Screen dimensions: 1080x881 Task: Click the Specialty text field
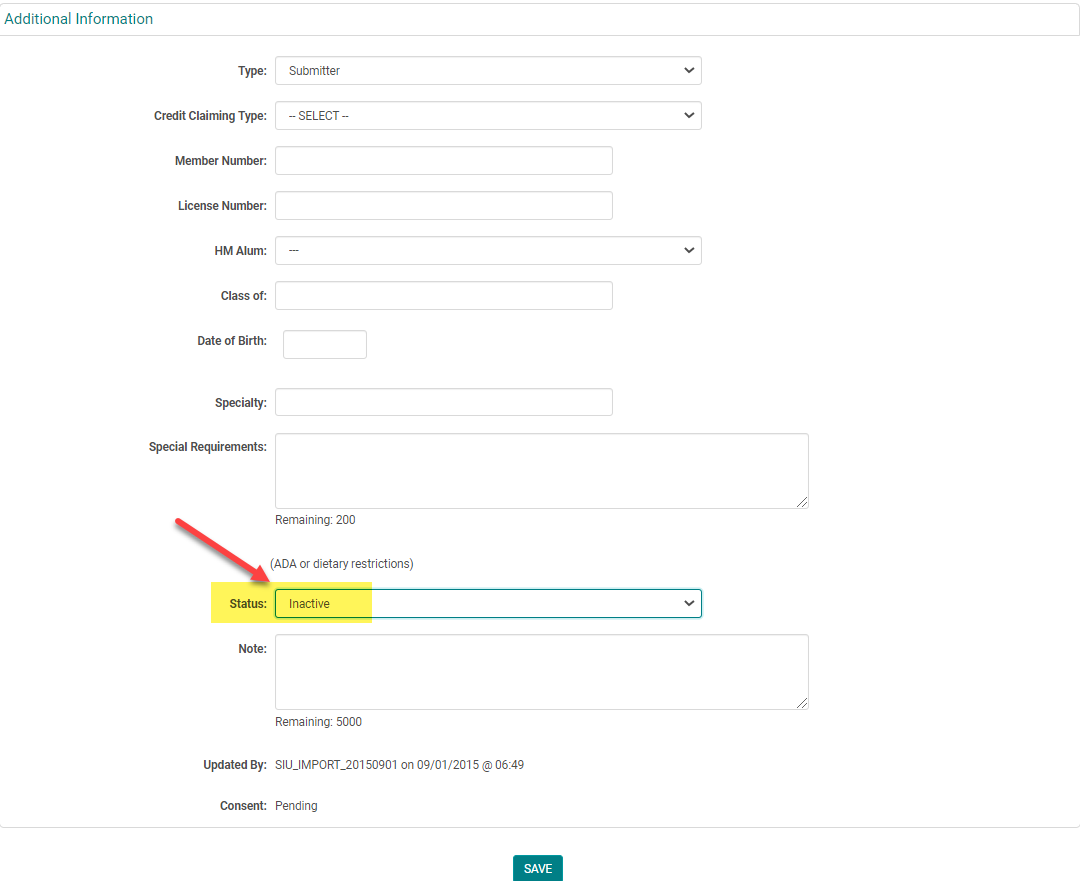tap(443, 402)
